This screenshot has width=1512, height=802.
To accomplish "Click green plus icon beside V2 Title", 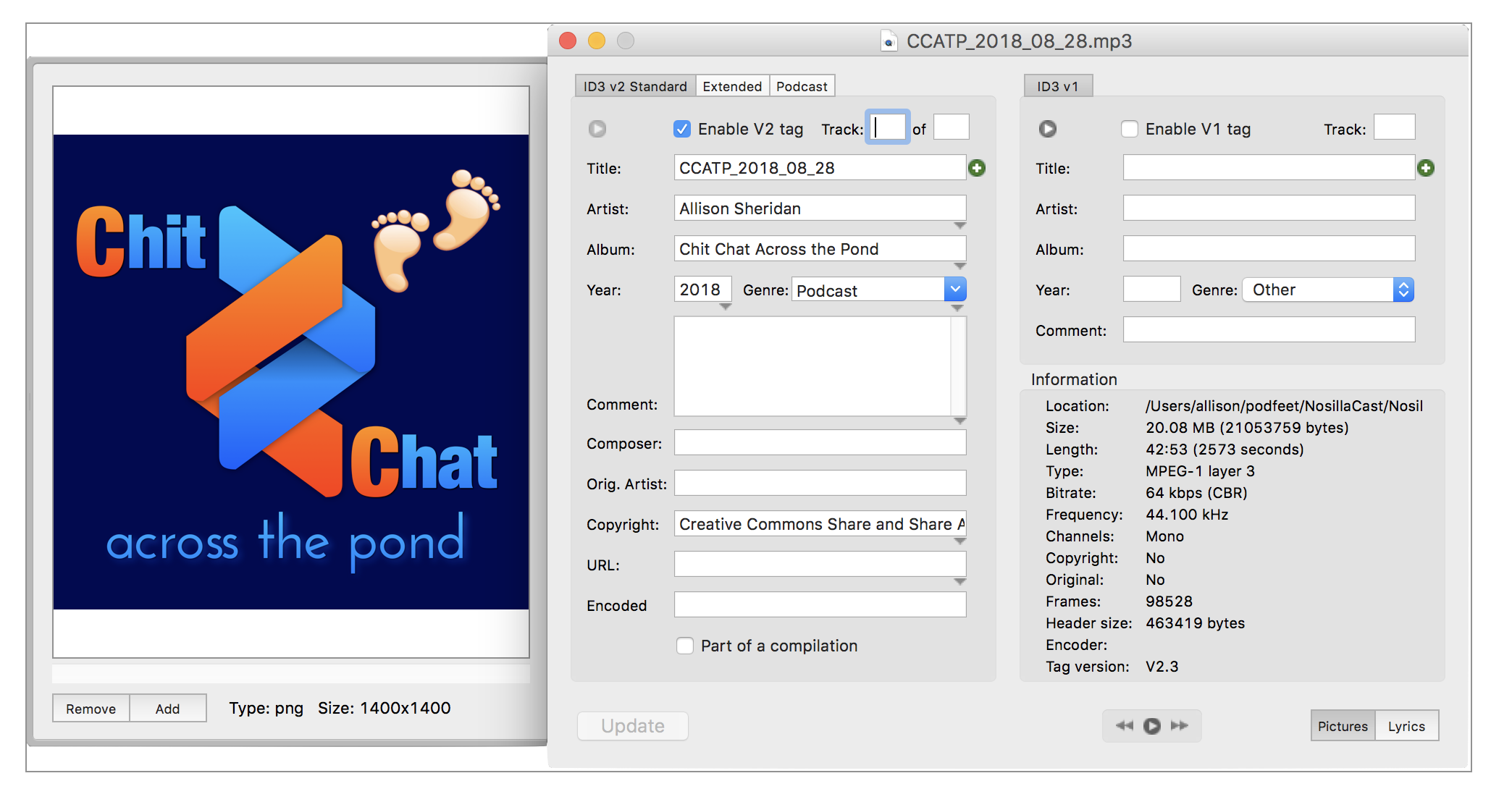I will (x=977, y=168).
